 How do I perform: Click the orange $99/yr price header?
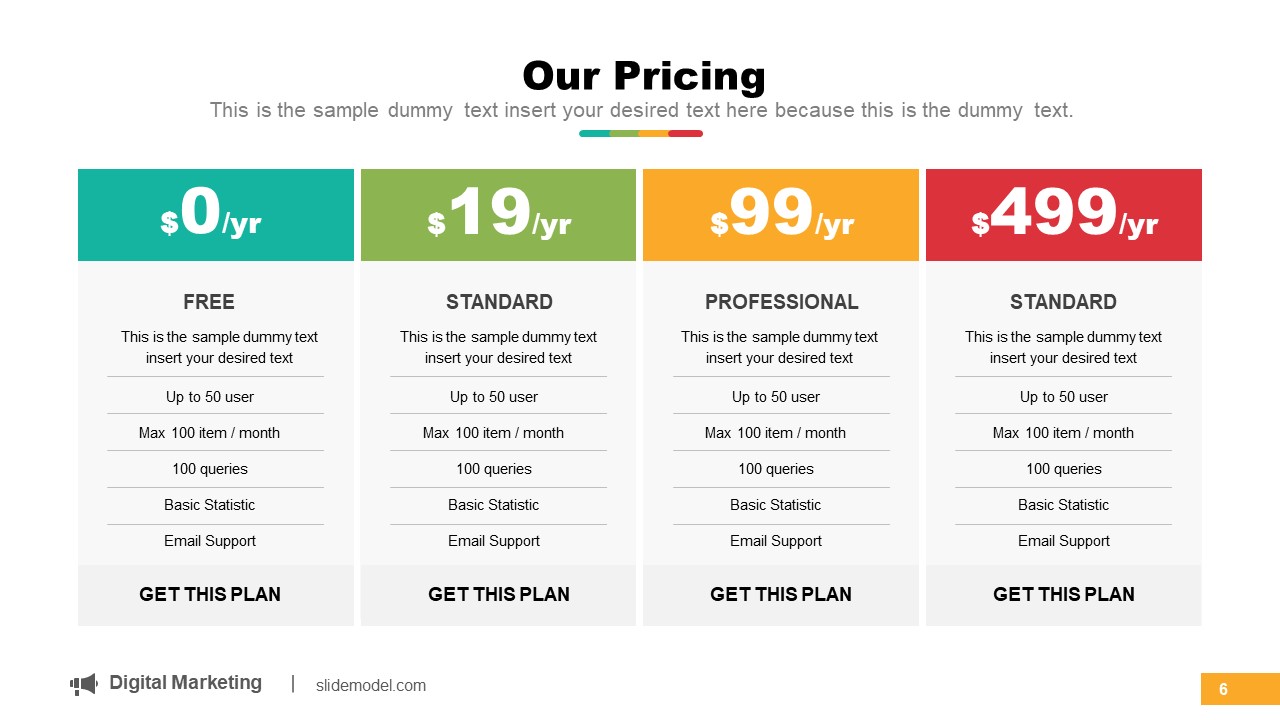781,215
